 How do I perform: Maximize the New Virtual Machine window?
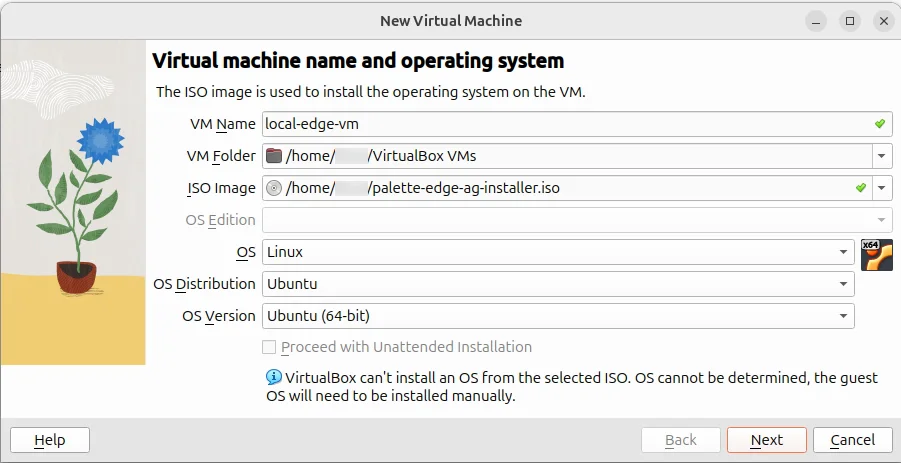850,21
